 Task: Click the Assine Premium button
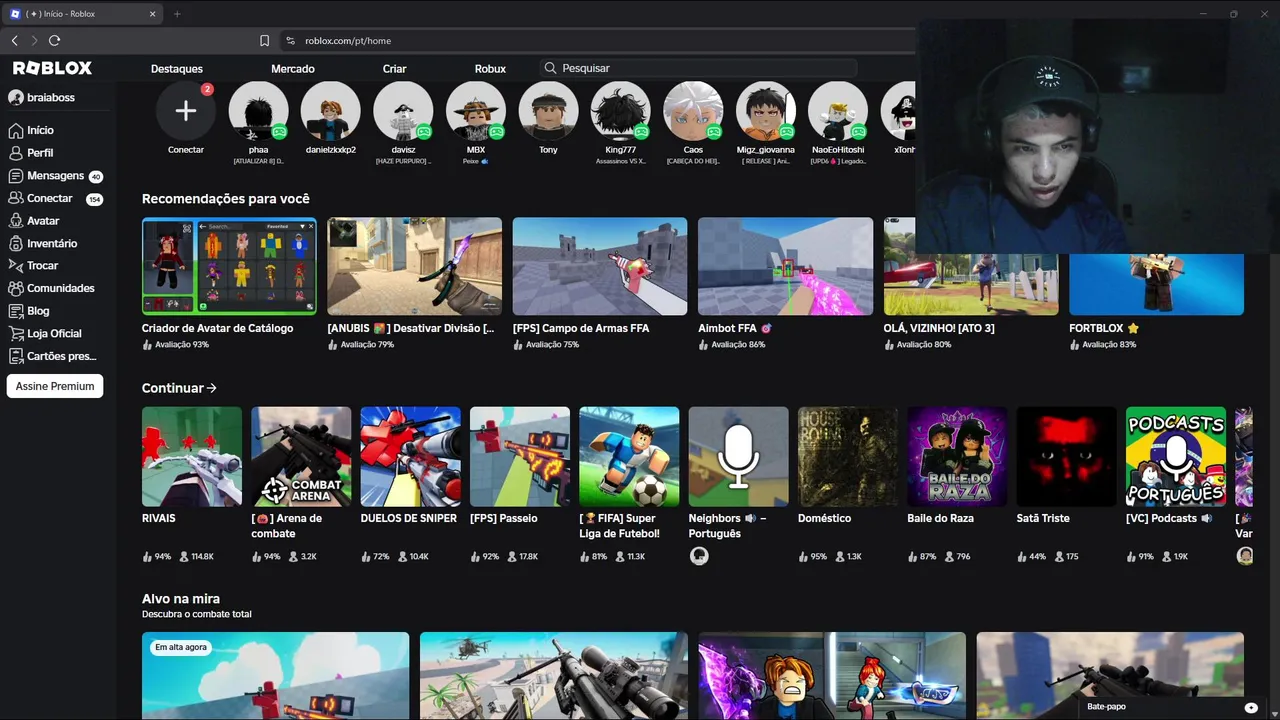click(x=55, y=386)
